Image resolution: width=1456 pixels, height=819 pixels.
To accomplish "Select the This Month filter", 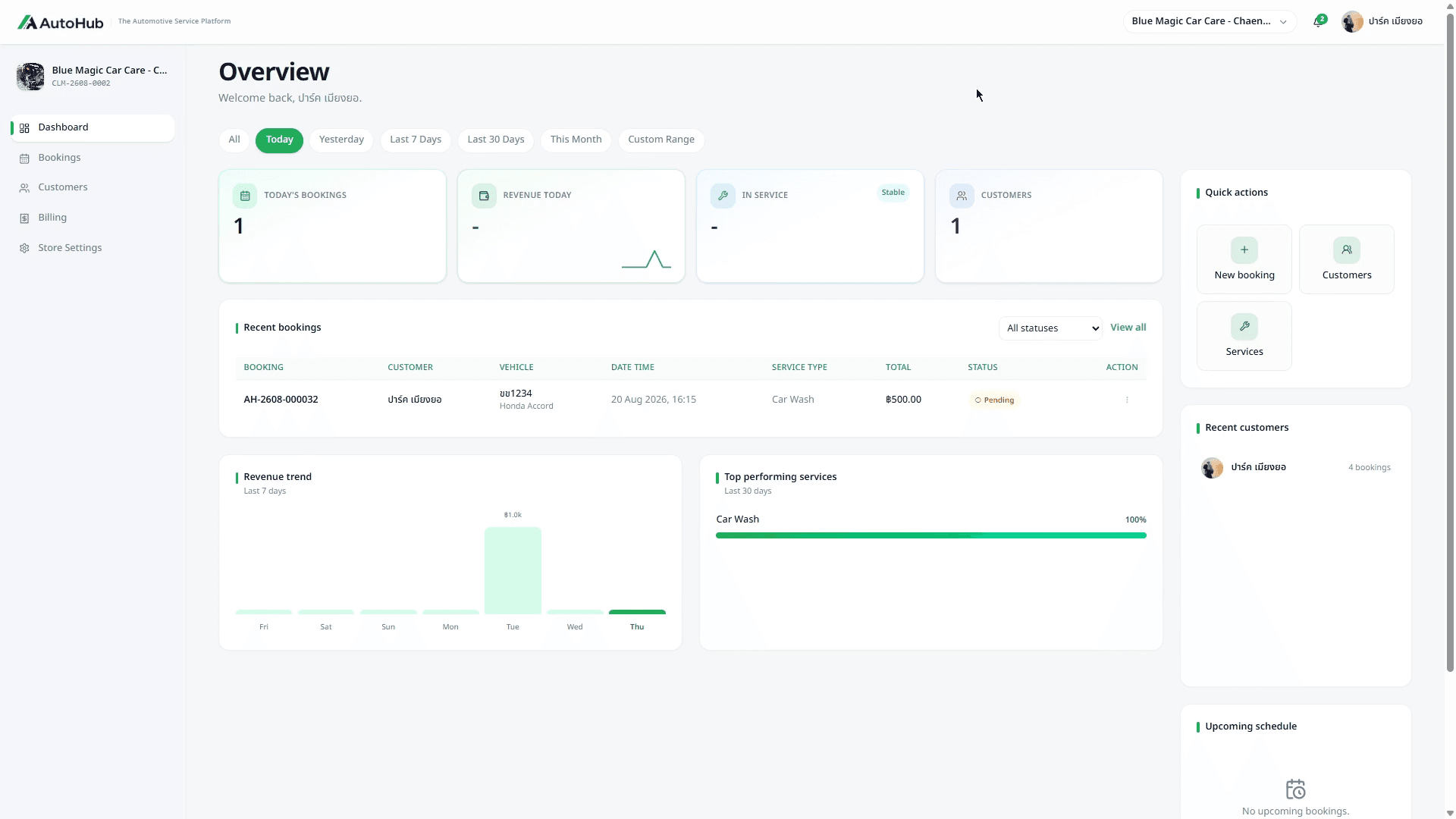I will (x=576, y=140).
